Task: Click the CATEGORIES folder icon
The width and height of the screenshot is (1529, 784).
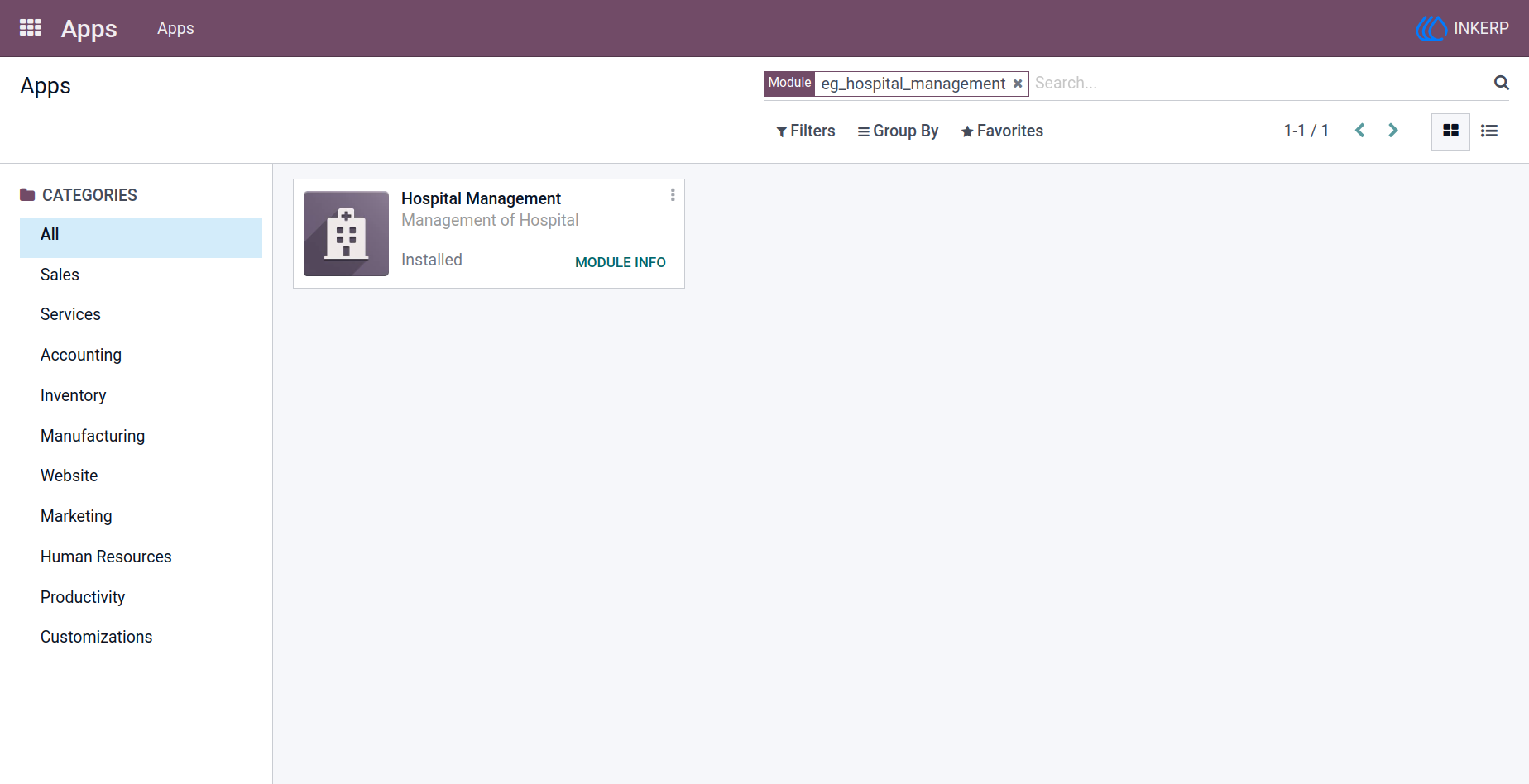Action: click(27, 195)
